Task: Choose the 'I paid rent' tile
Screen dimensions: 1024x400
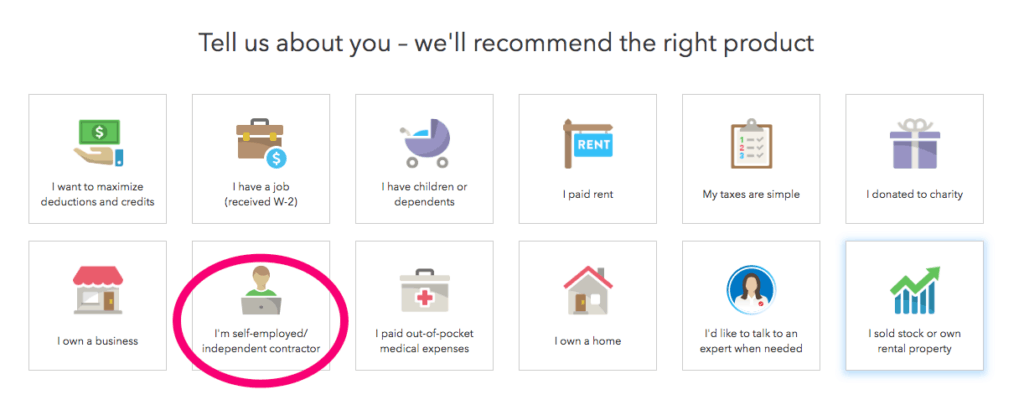Action: click(588, 194)
